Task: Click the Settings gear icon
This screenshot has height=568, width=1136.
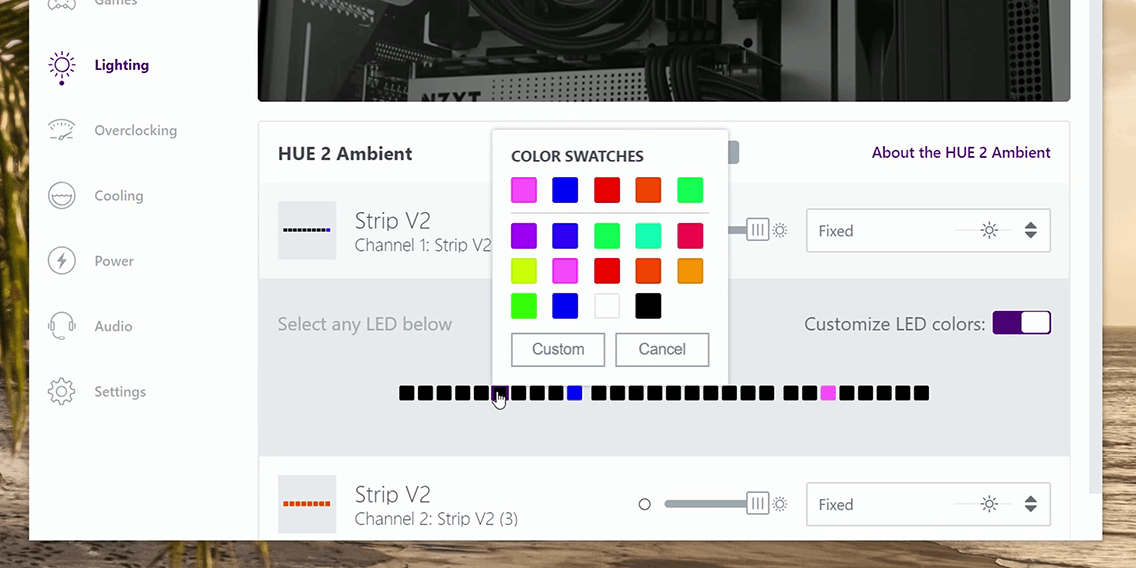Action: [62, 392]
